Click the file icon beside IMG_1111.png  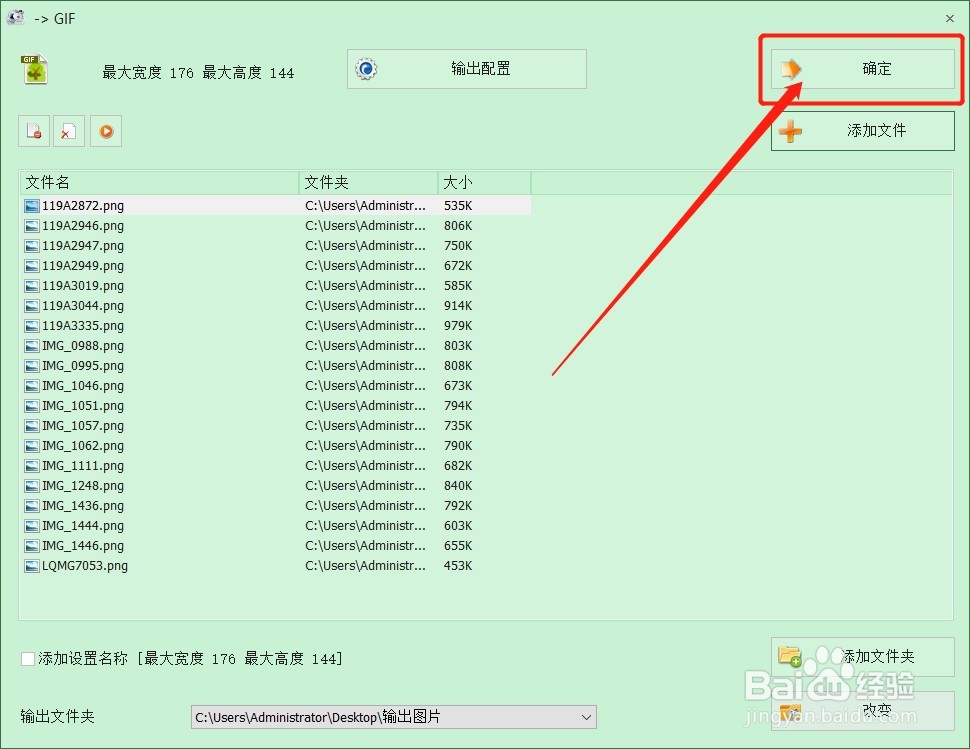[30, 465]
